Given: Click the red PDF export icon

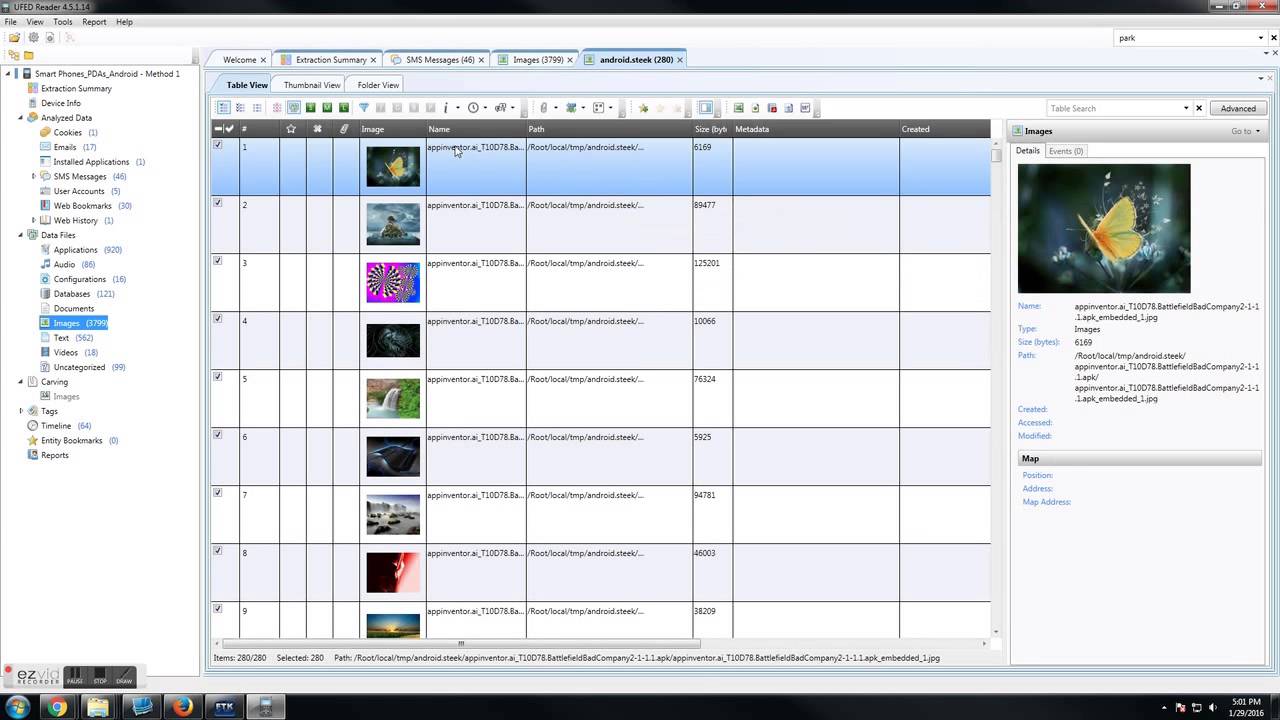Looking at the screenshot, I should click(x=771, y=108).
